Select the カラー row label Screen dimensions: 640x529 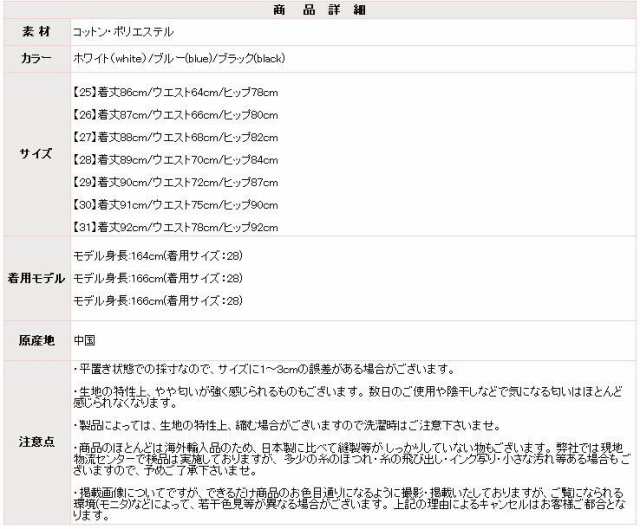(x=36, y=59)
